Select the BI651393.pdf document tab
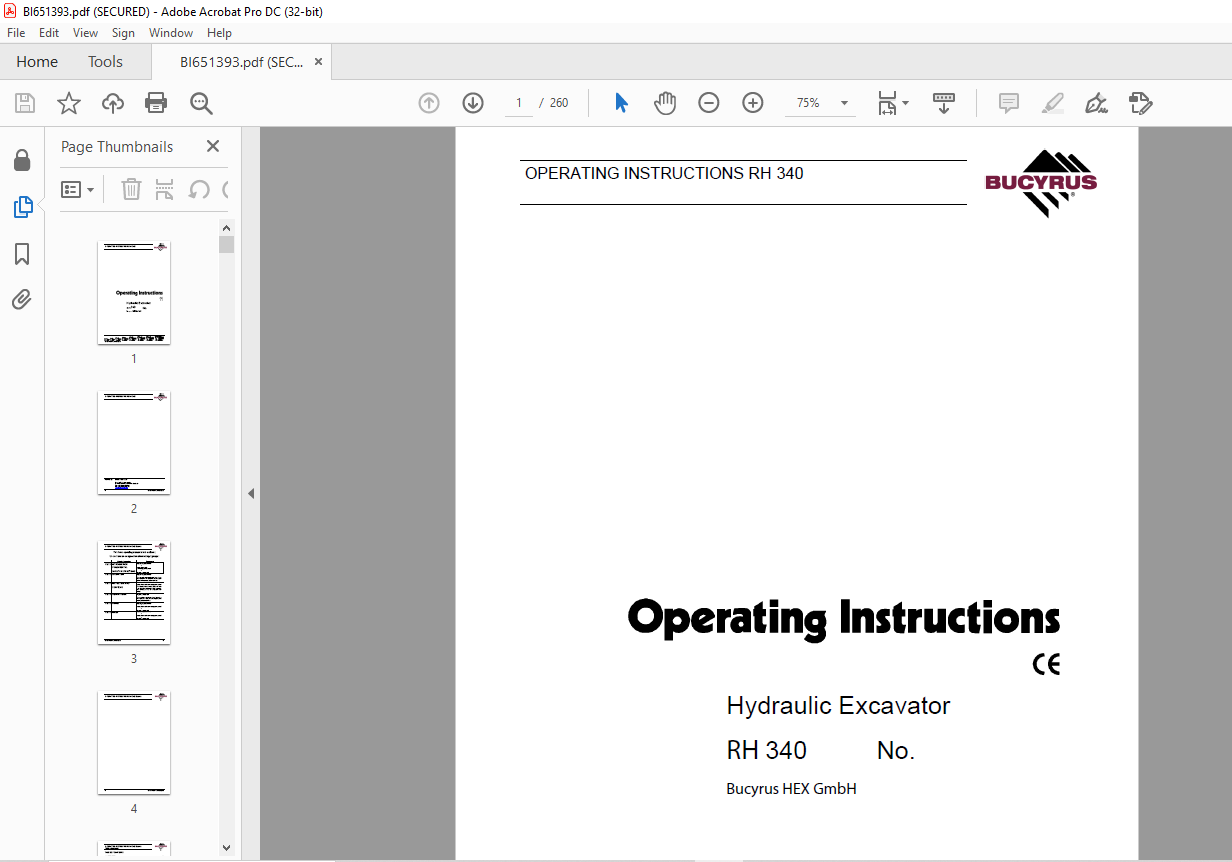Screen dimensions: 1232x862 [241, 62]
